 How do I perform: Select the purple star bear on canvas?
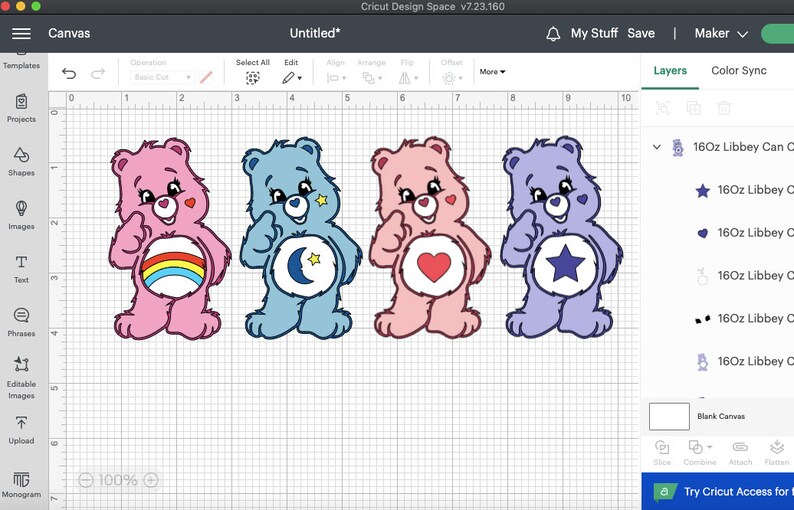(561, 237)
